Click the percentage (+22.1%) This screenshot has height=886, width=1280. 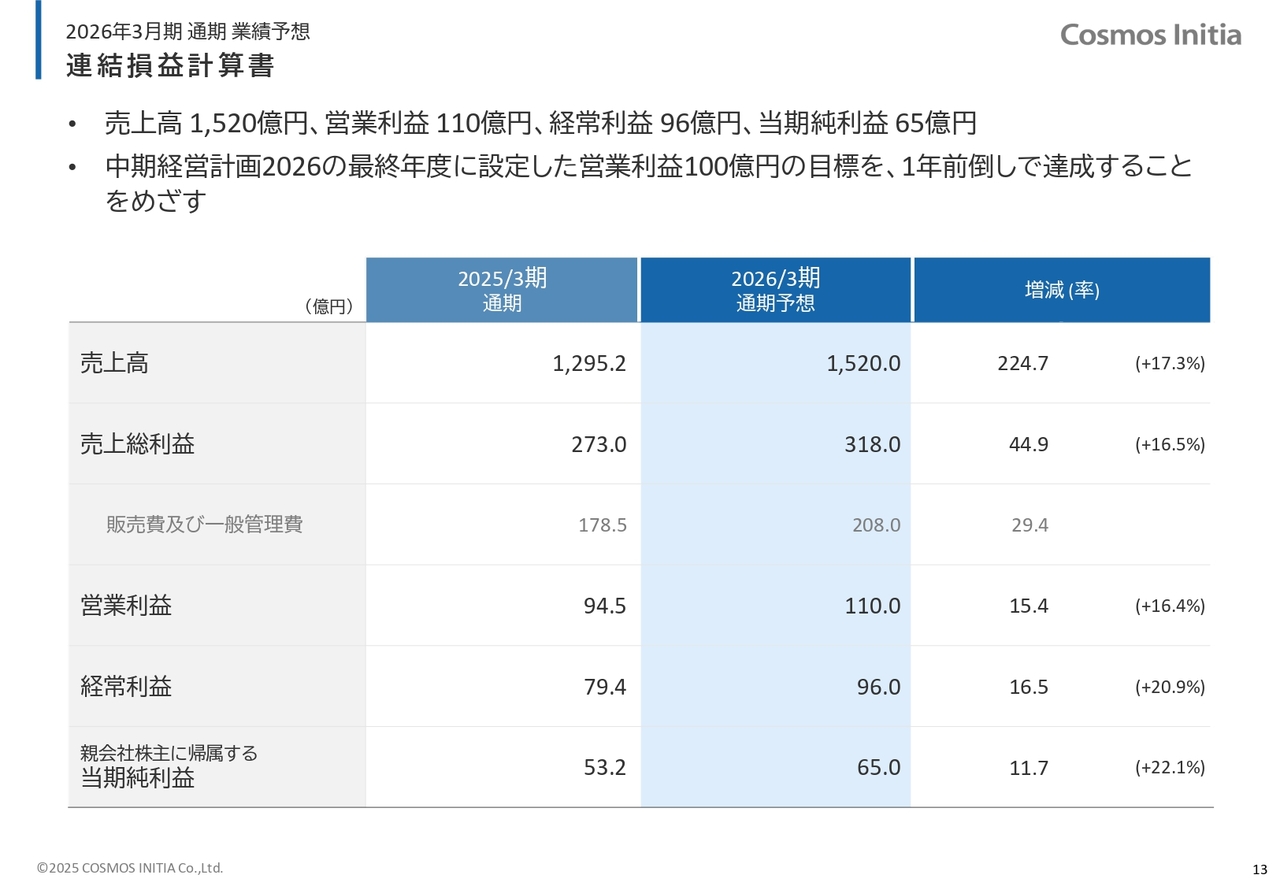[1170, 768]
